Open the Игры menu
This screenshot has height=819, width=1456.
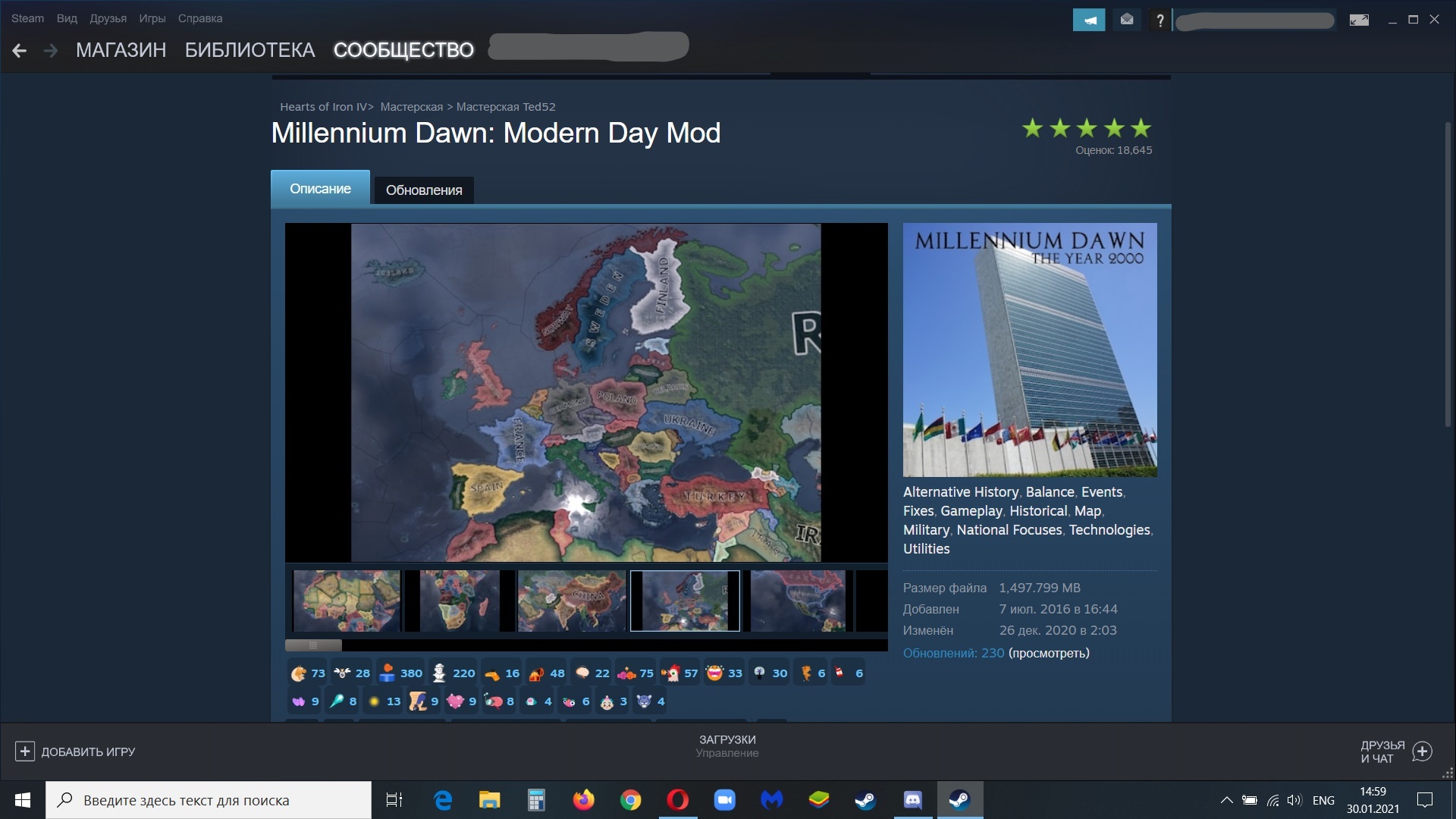point(152,18)
